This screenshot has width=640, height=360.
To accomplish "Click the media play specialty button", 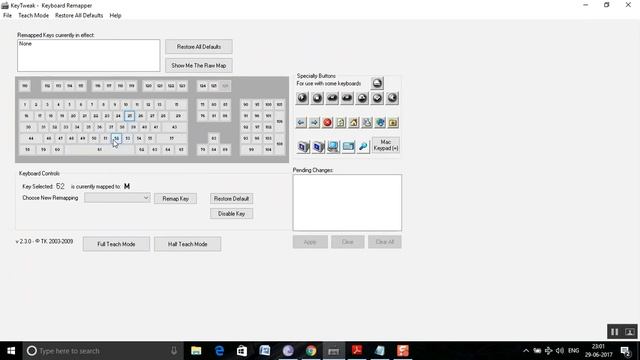I will point(302,98).
